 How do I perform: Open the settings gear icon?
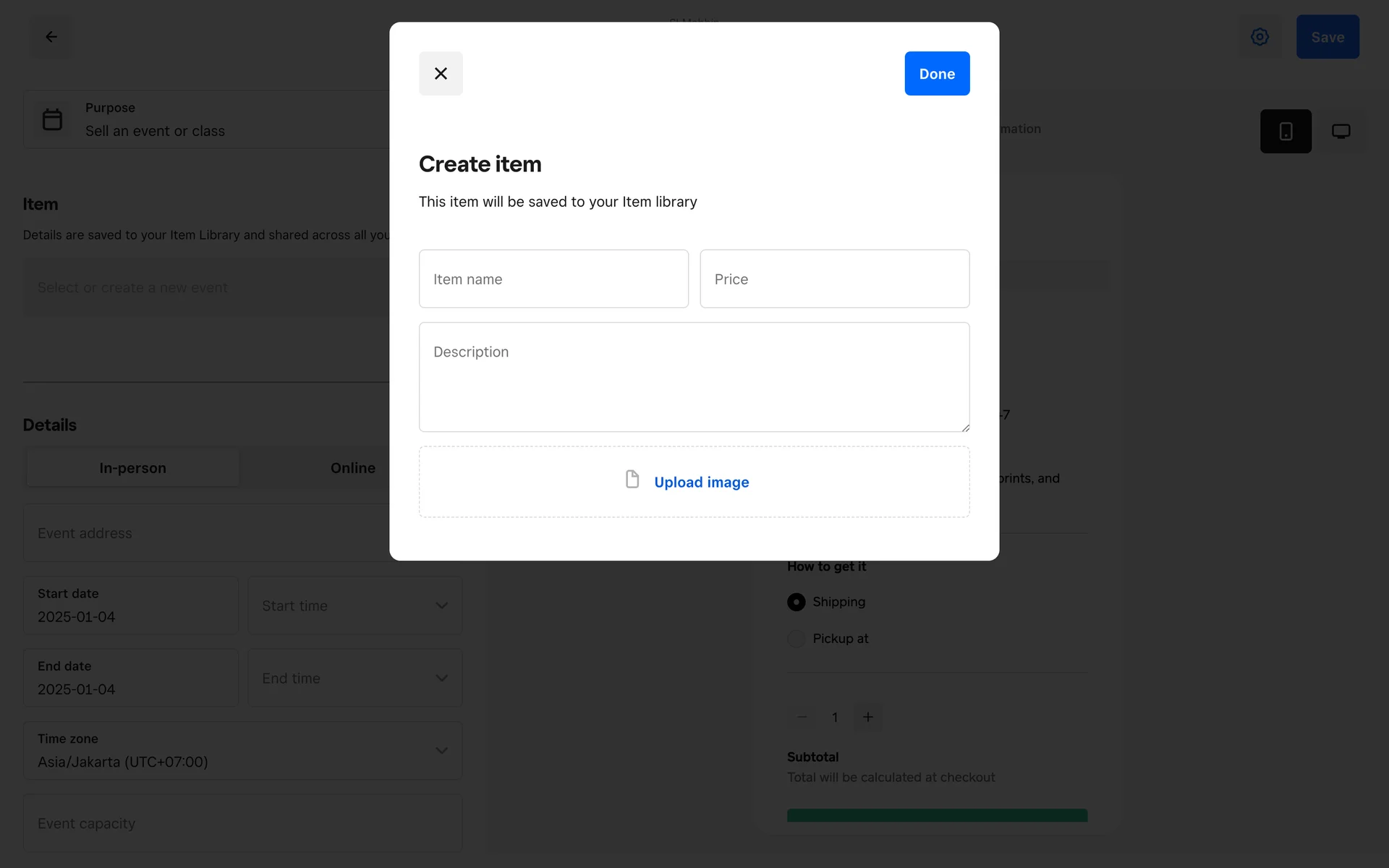1260,37
